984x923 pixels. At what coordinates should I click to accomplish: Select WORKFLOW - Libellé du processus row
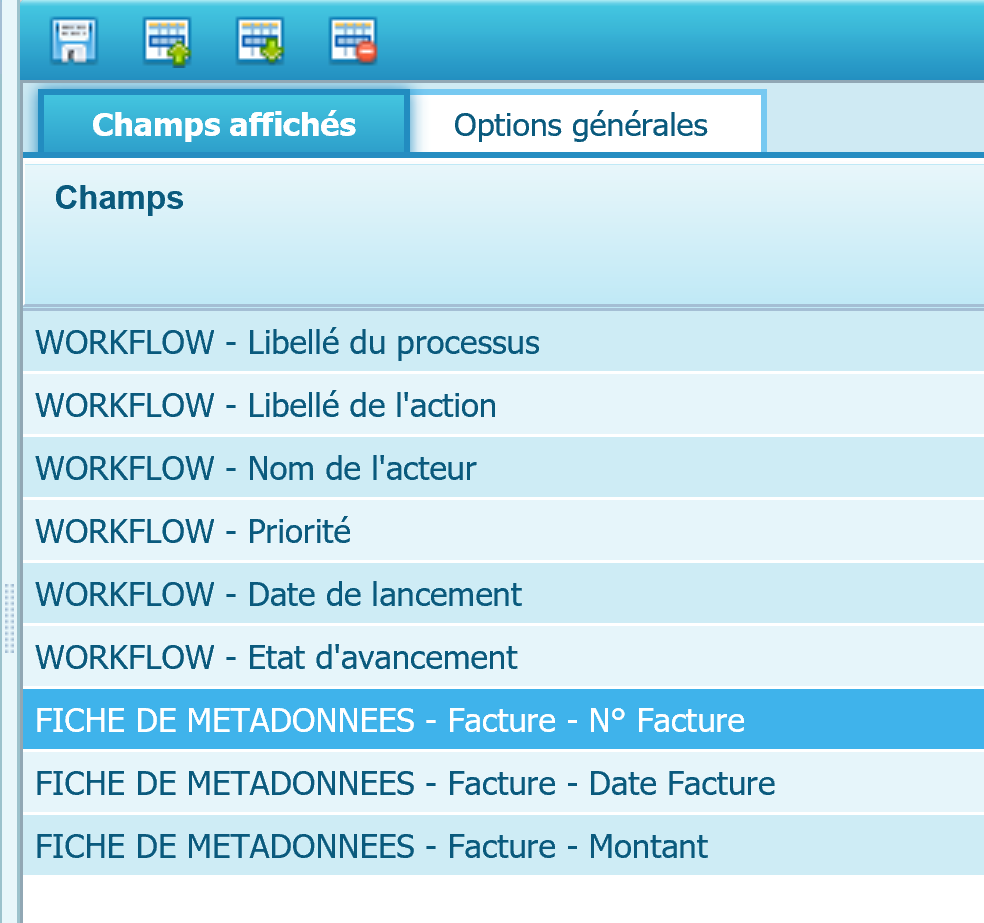coord(288,343)
